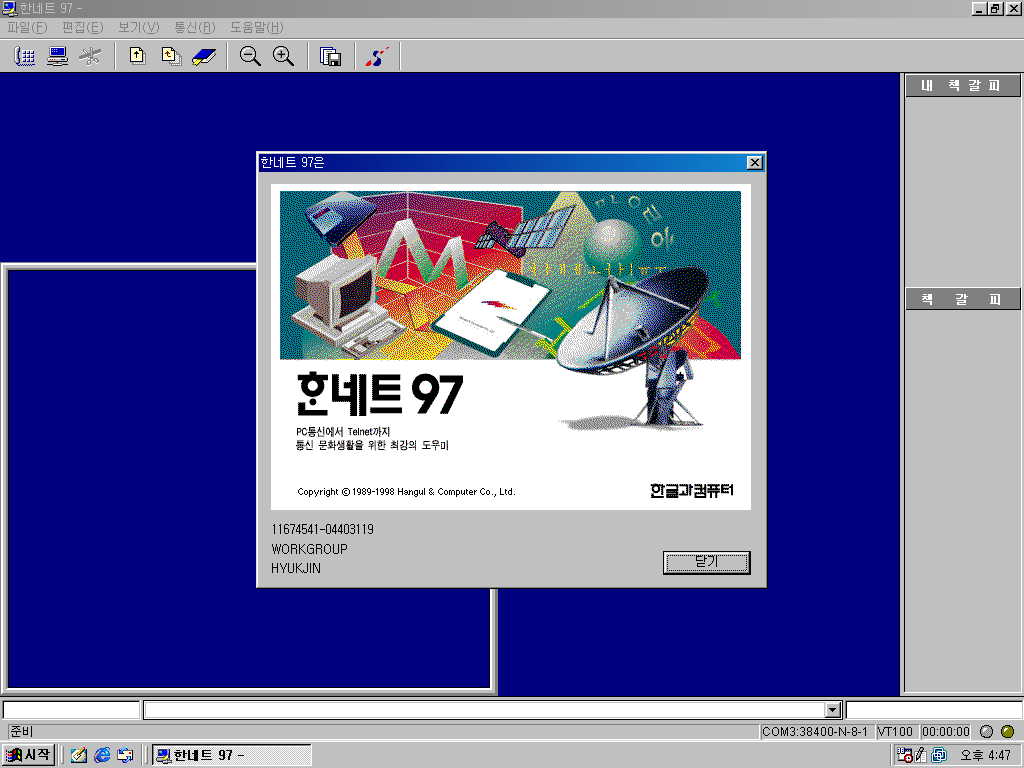Click the 한네트 97 taskbar button
The image size is (1024, 768).
click(x=232, y=755)
